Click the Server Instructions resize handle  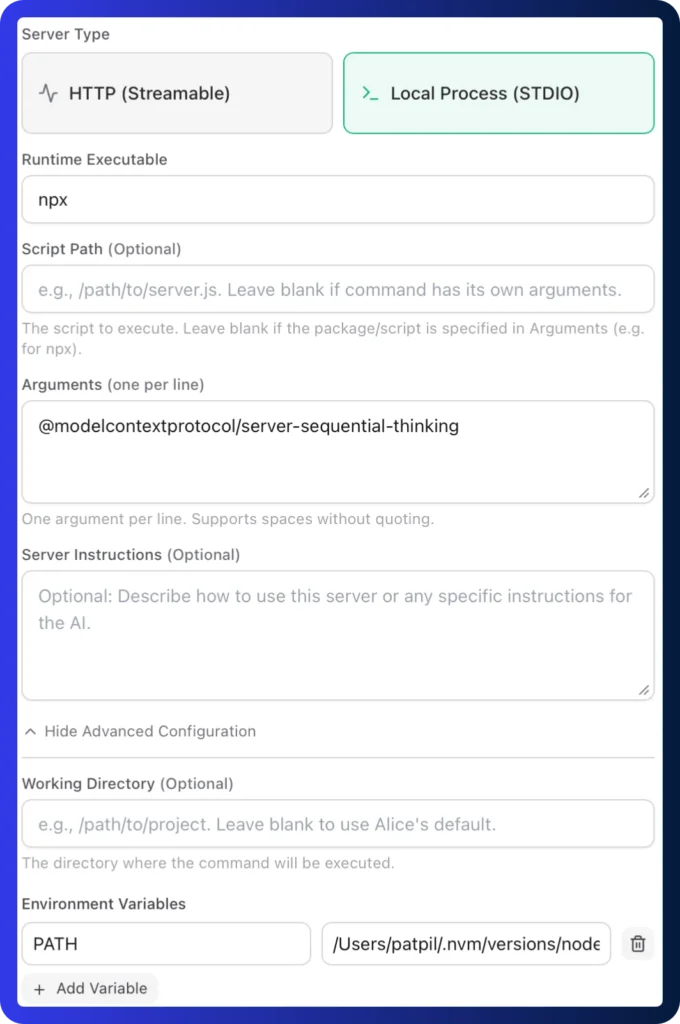coord(644,690)
